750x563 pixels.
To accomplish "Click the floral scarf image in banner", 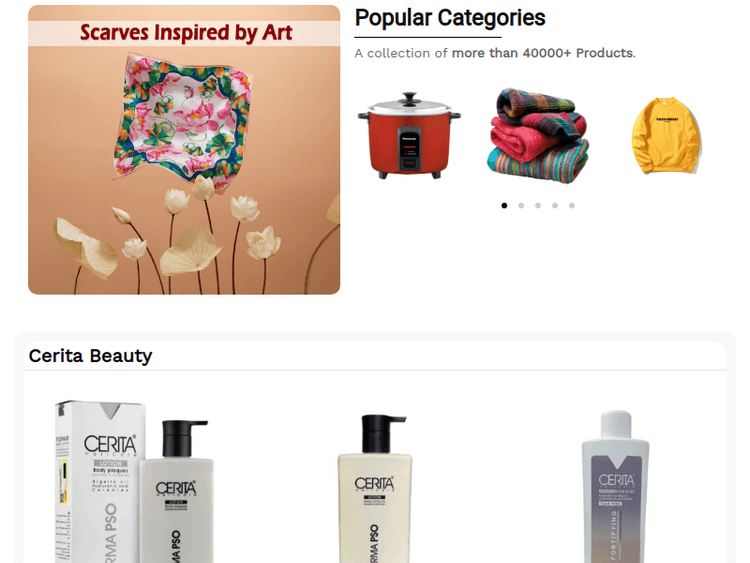I will click(x=182, y=122).
